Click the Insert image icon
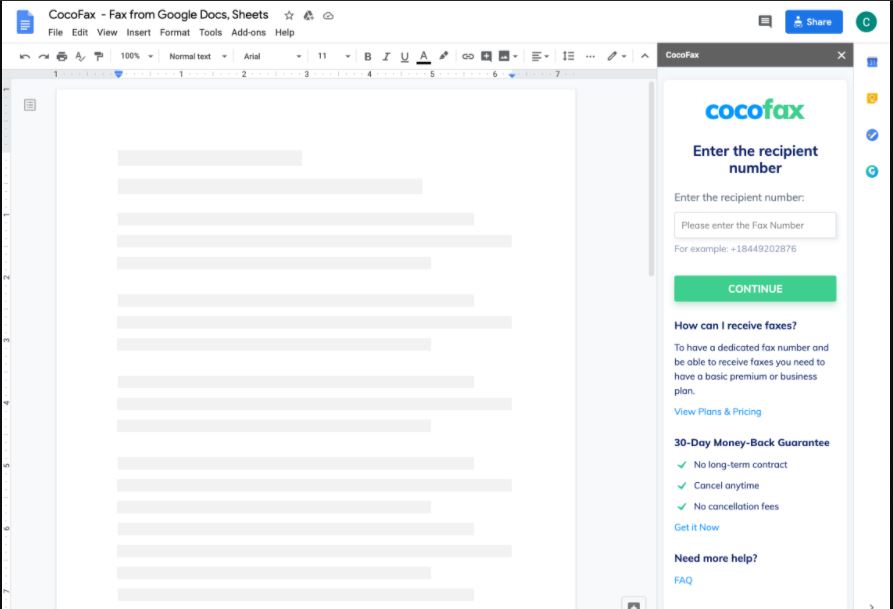Screen dimensions: 893x609 point(504,56)
